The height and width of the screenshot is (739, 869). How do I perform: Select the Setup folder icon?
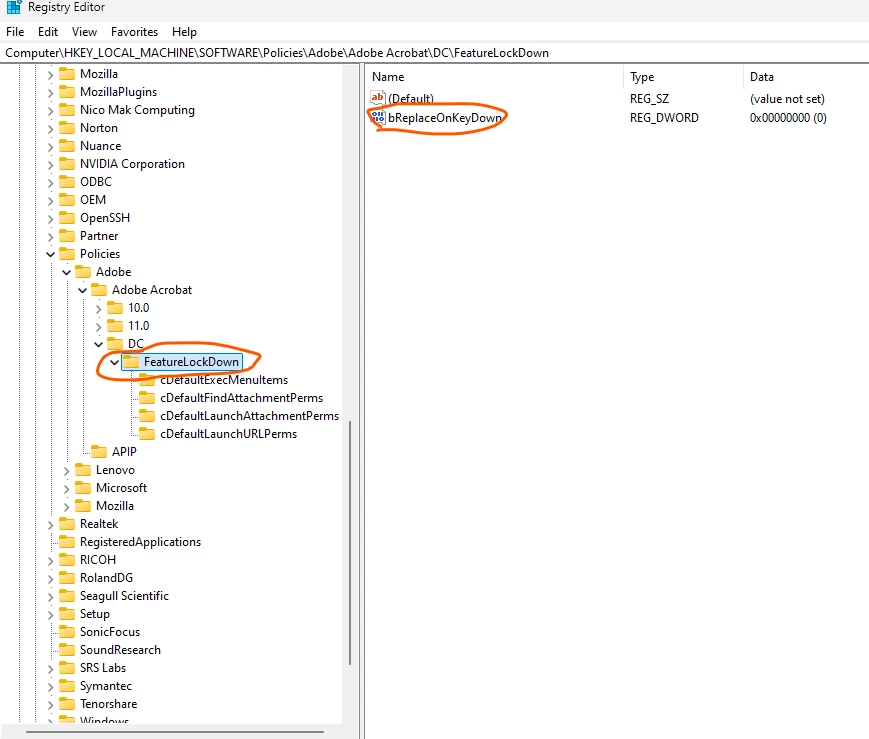pos(67,613)
